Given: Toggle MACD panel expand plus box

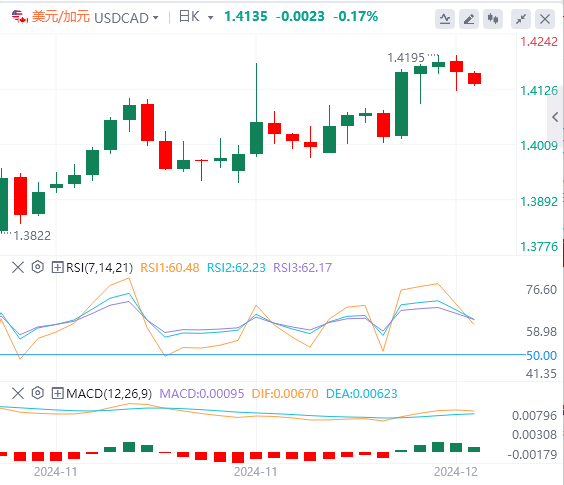Looking at the screenshot, I should tap(58, 393).
